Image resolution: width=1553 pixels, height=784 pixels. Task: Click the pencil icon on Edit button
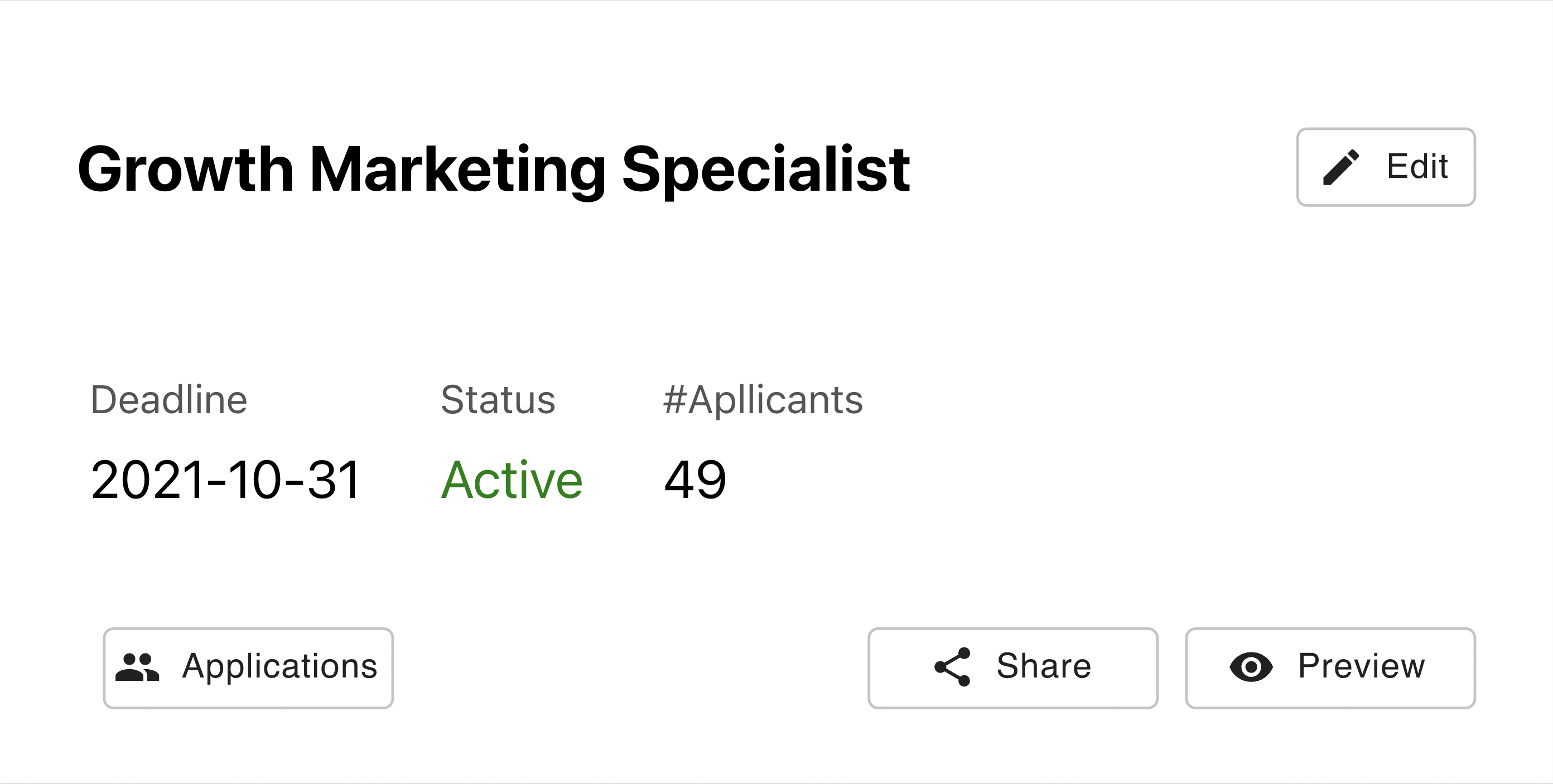click(x=1341, y=167)
